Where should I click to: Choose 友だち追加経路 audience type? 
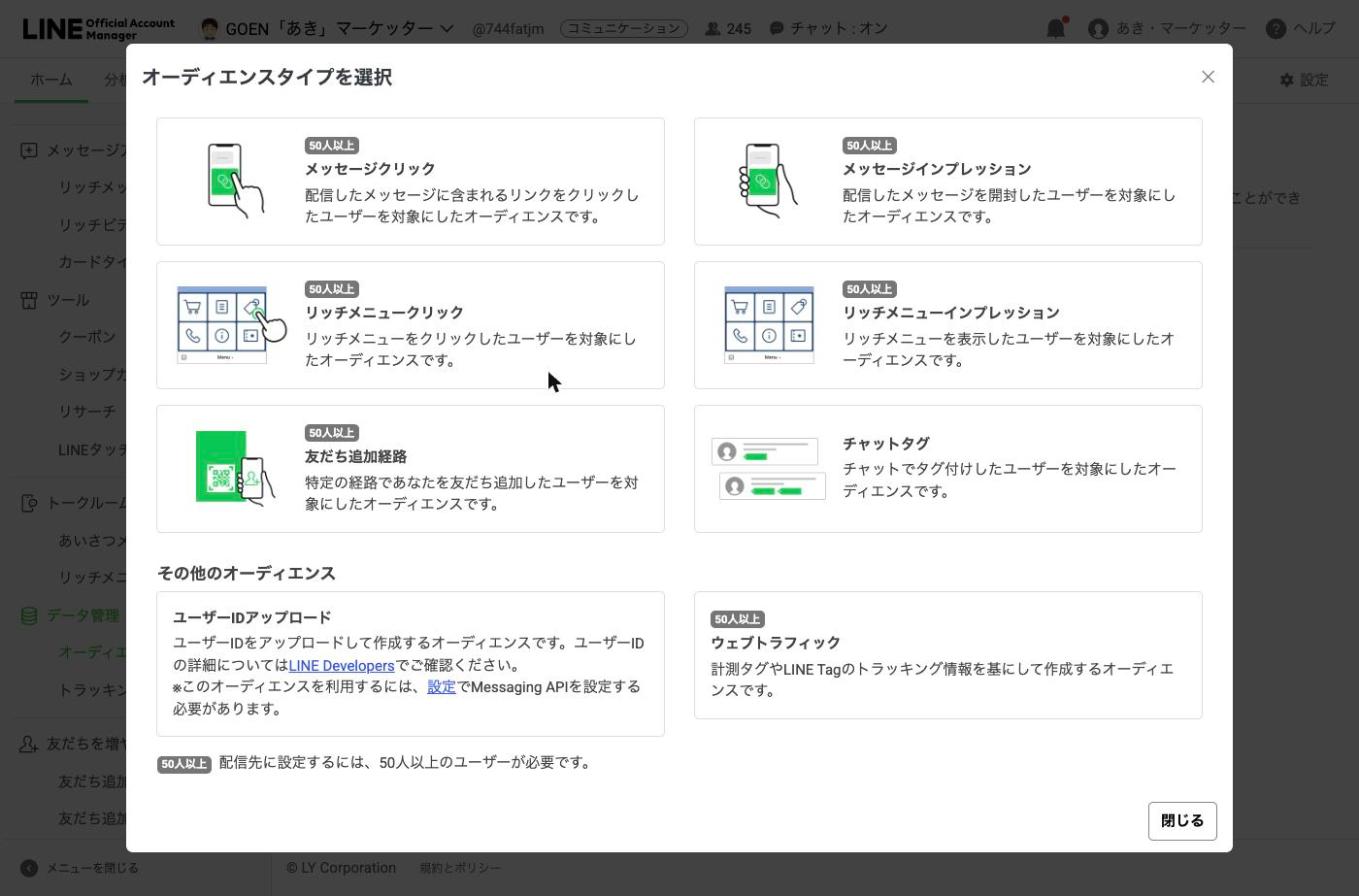pyautogui.click(x=410, y=469)
